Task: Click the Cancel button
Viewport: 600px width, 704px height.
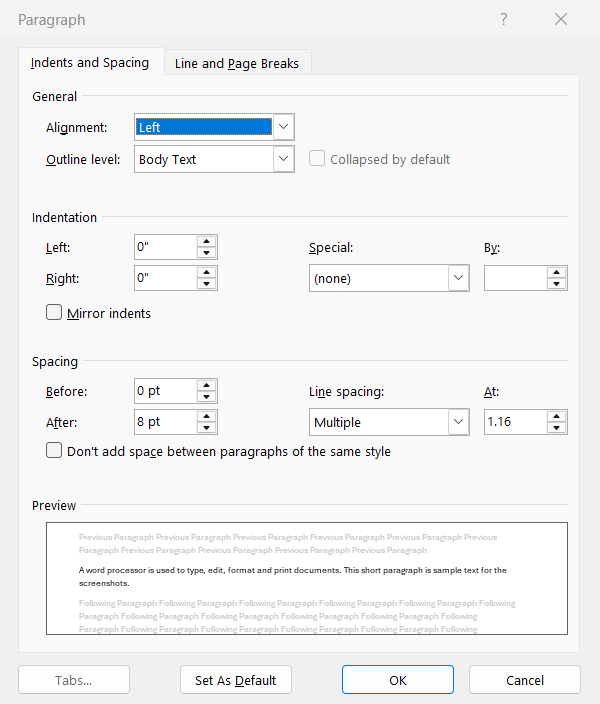Action: (x=525, y=680)
